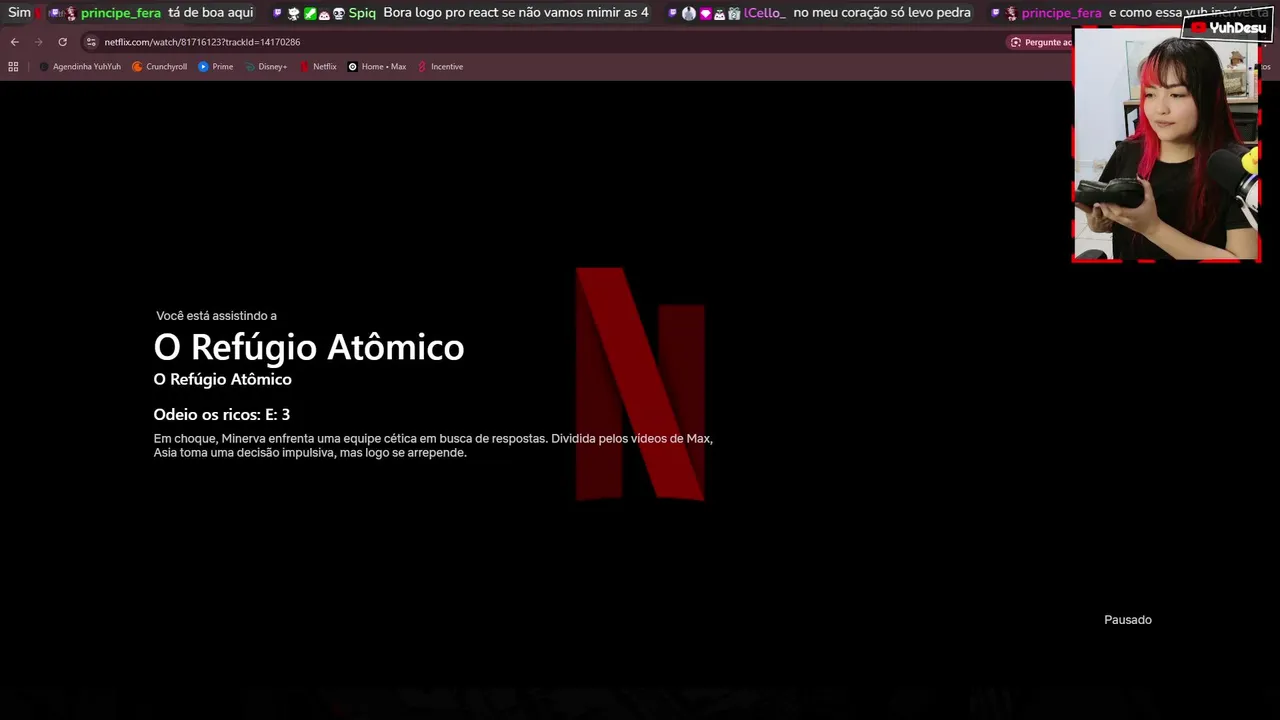Click the episode synopsis starting Em choque, Minerva

(x=433, y=446)
